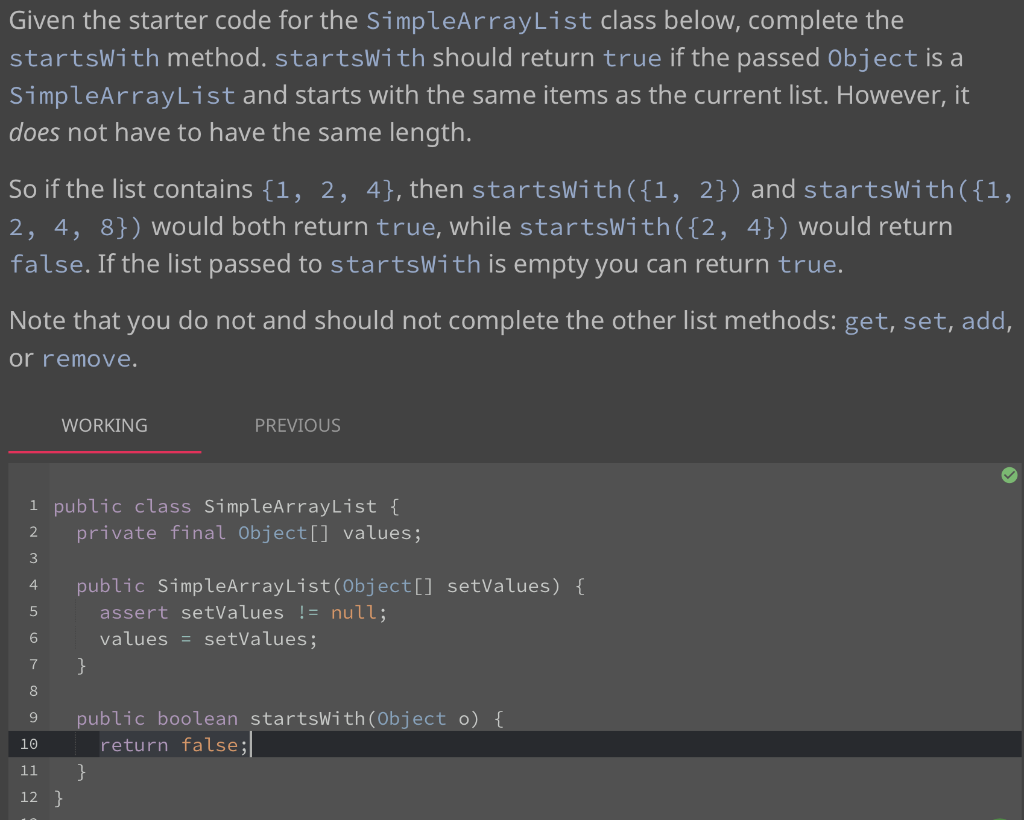This screenshot has width=1024, height=820.
Task: Click line number 5 beside the assert statement
Action: point(33,611)
